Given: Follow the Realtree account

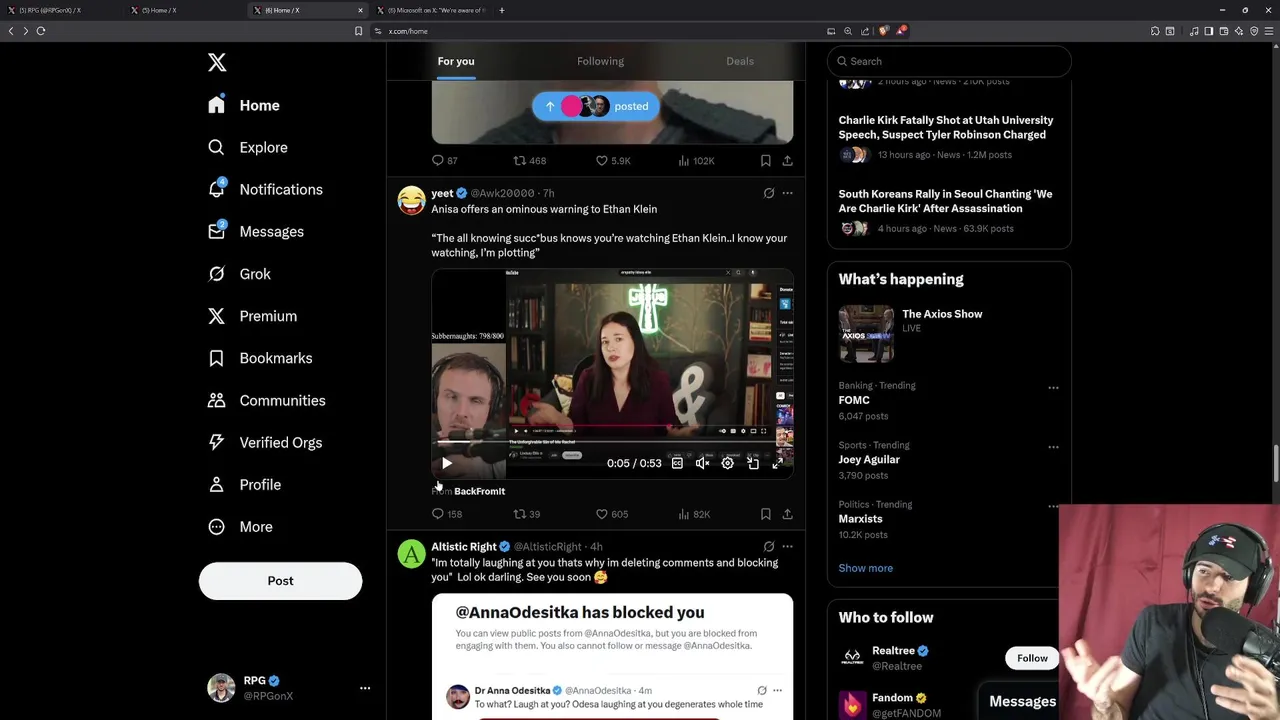Looking at the screenshot, I should (1032, 658).
